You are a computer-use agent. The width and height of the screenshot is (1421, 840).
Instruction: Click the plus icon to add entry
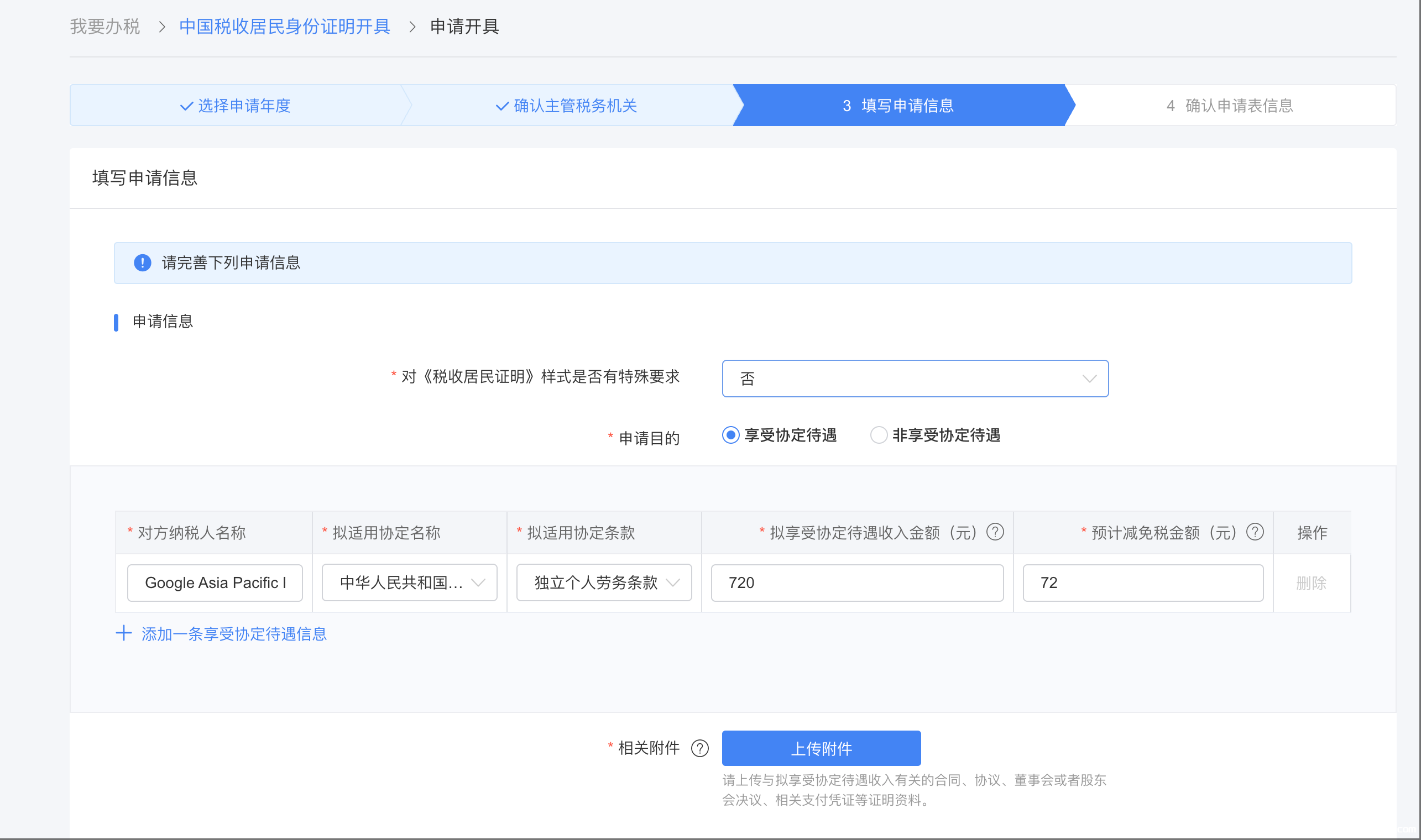(x=123, y=633)
